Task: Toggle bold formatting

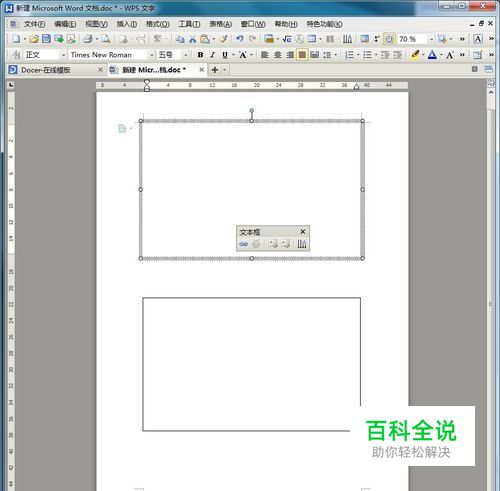Action: tap(200, 55)
